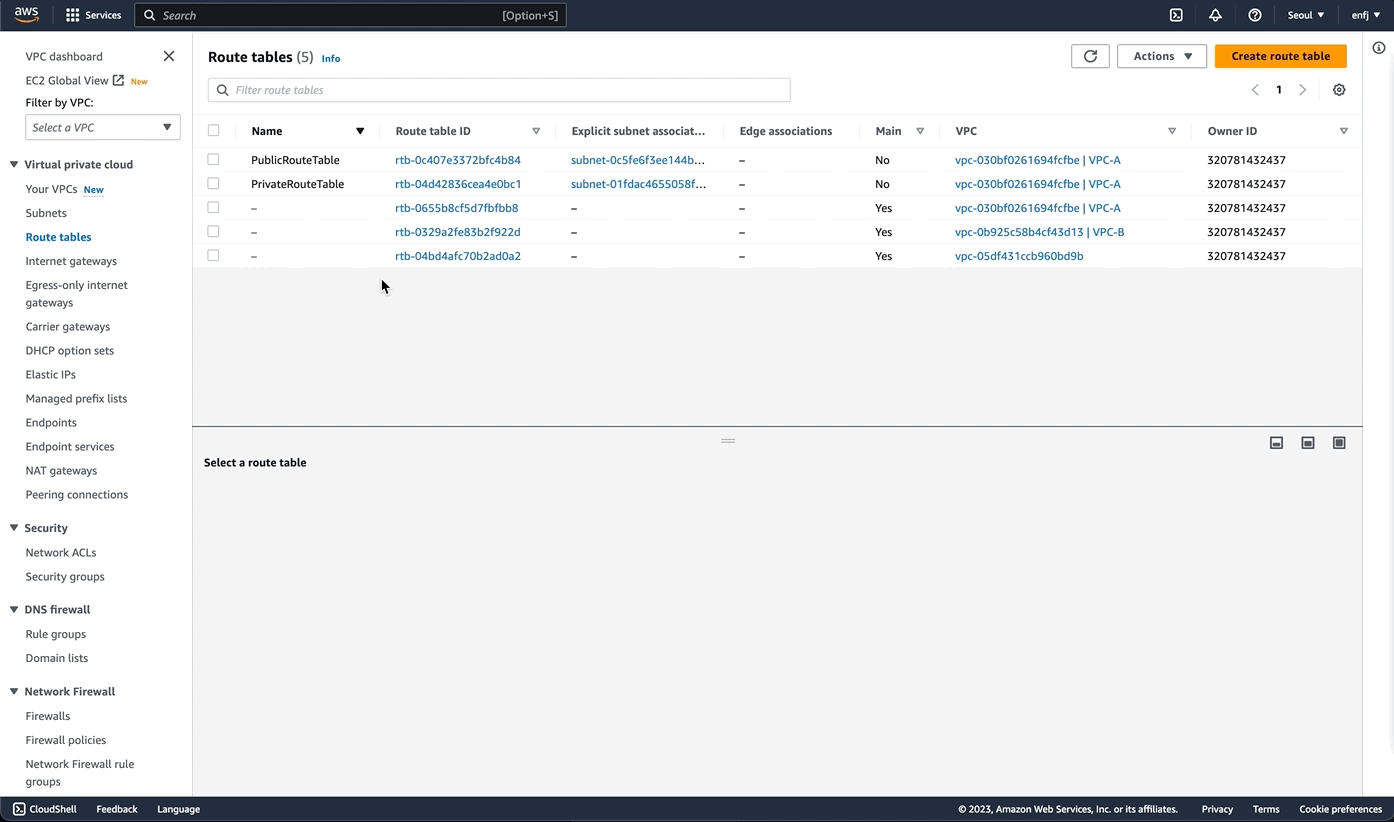Open route table rtb-0c407e3372bfc4b84 link
Image resolution: width=1394 pixels, height=822 pixels.
[x=458, y=160]
